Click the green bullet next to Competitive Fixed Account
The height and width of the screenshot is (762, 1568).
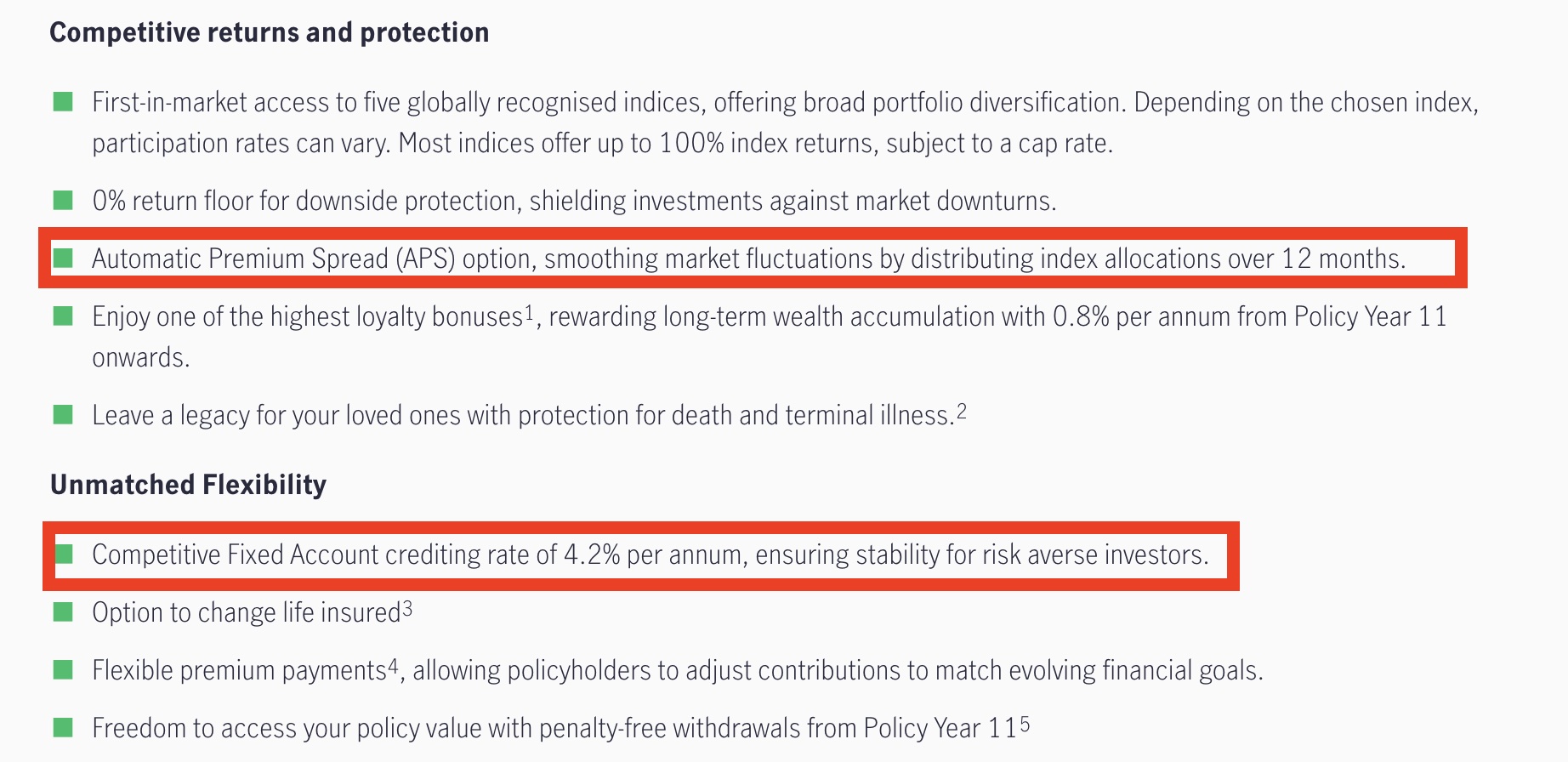[x=65, y=554]
